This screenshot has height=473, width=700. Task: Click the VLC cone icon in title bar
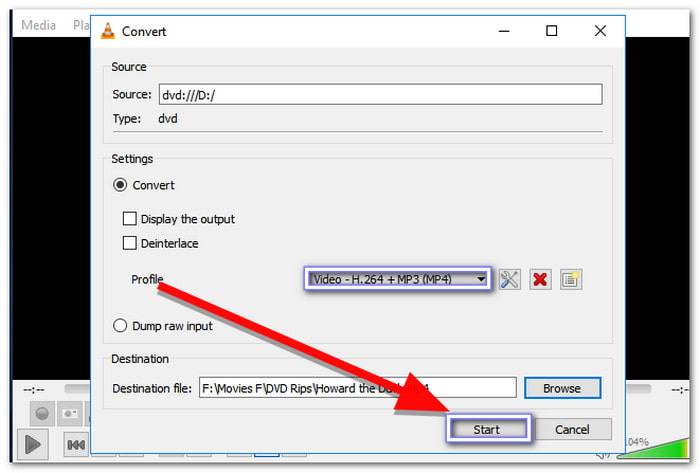(108, 31)
